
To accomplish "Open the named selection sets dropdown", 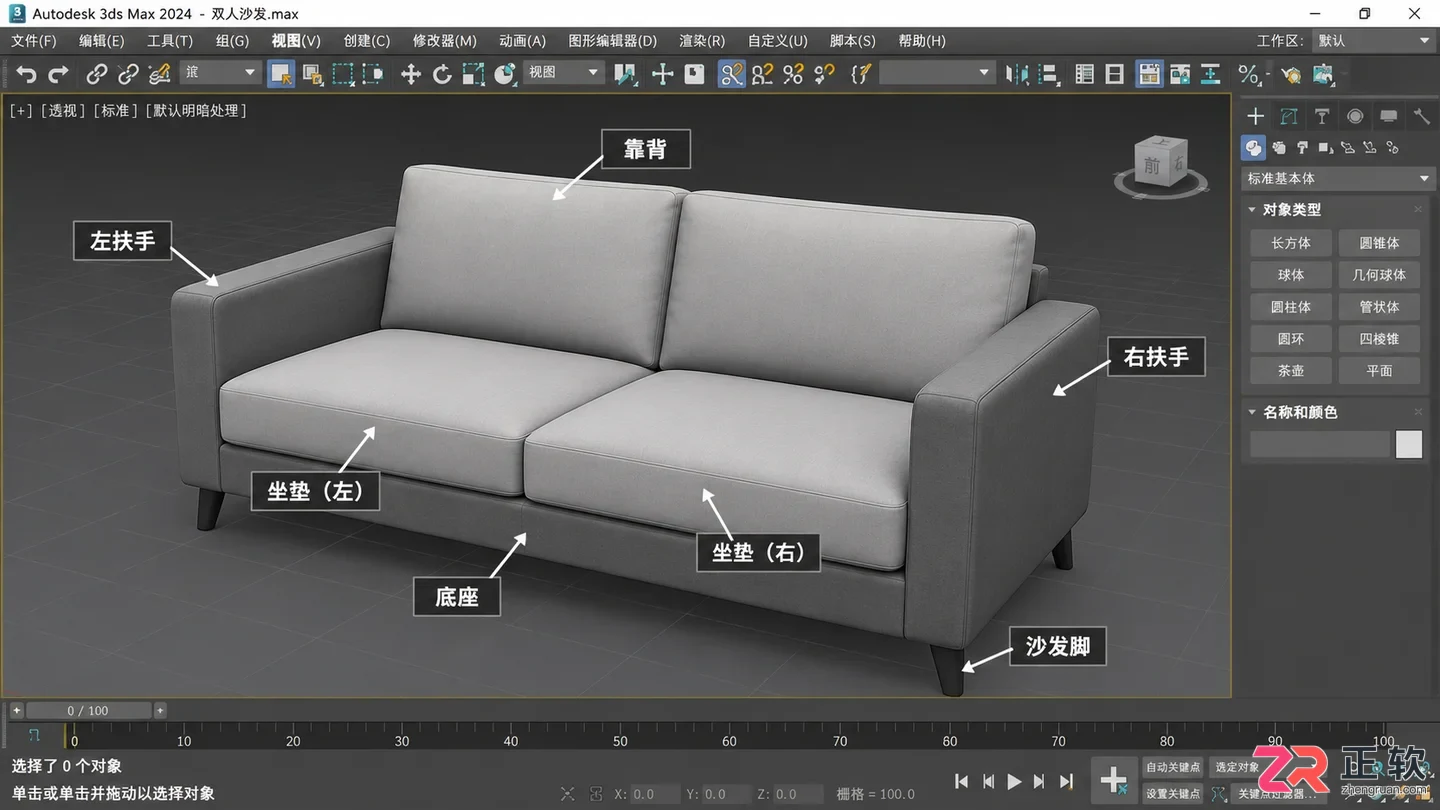I will (x=936, y=73).
